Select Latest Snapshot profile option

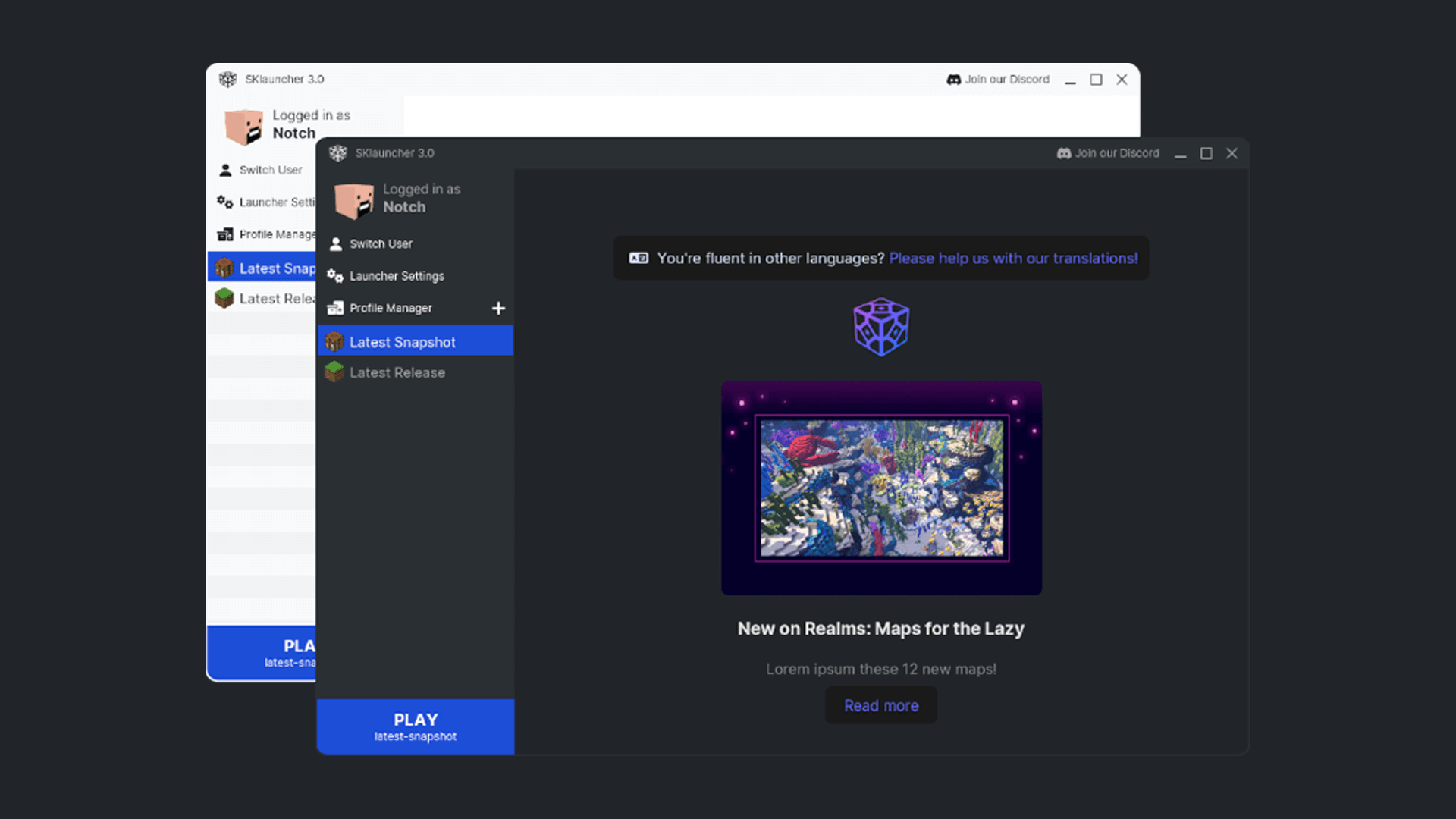point(413,341)
